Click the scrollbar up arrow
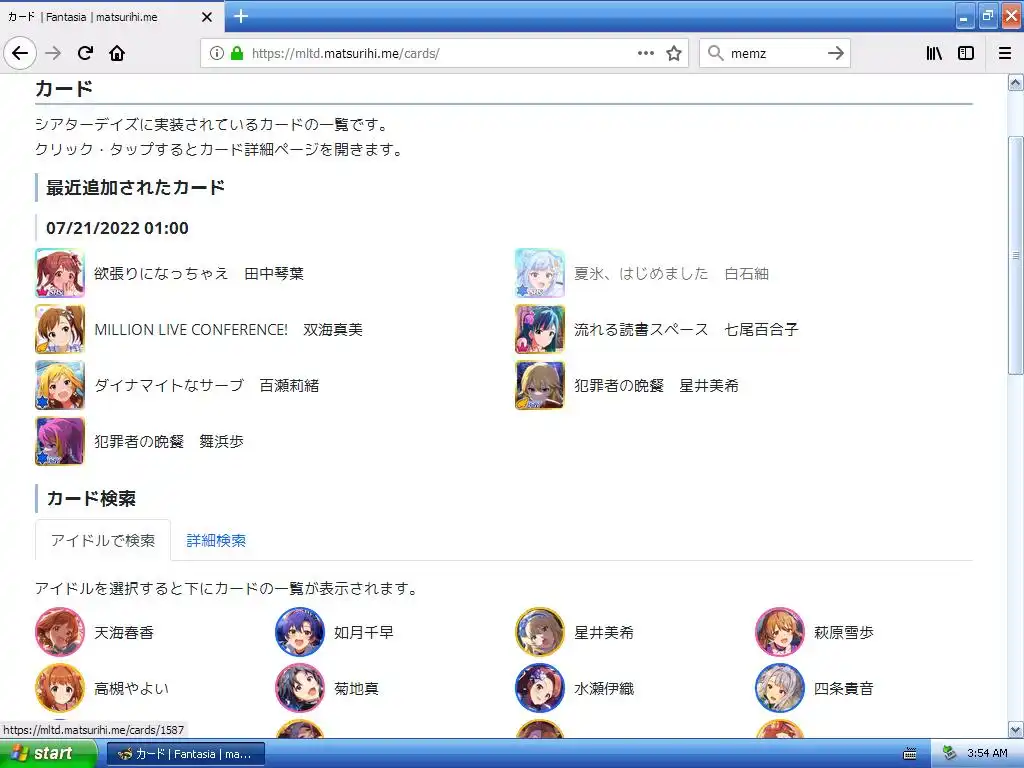Image resolution: width=1024 pixels, height=768 pixels. click(x=1016, y=82)
